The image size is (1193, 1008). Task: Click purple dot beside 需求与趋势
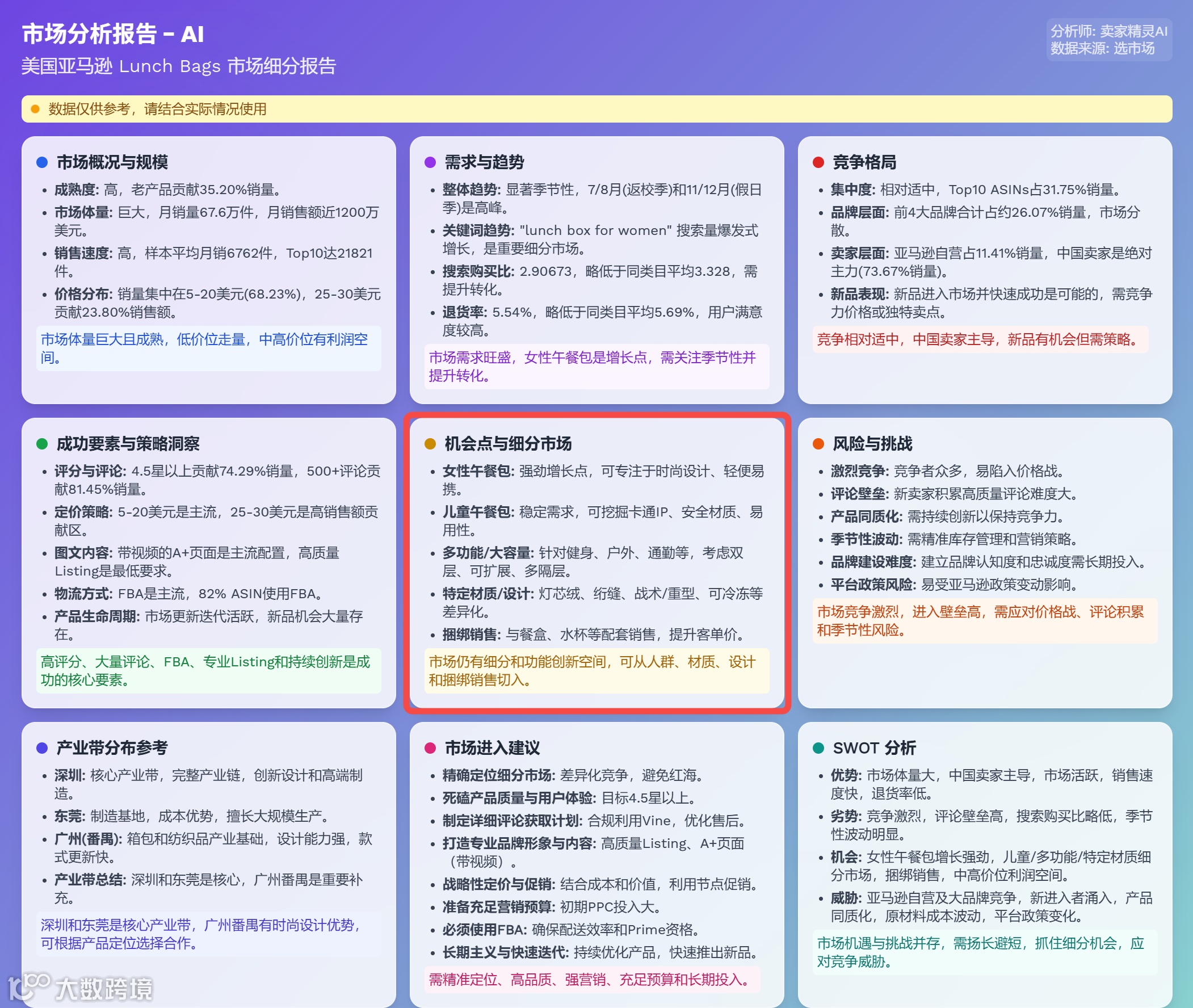[430, 162]
